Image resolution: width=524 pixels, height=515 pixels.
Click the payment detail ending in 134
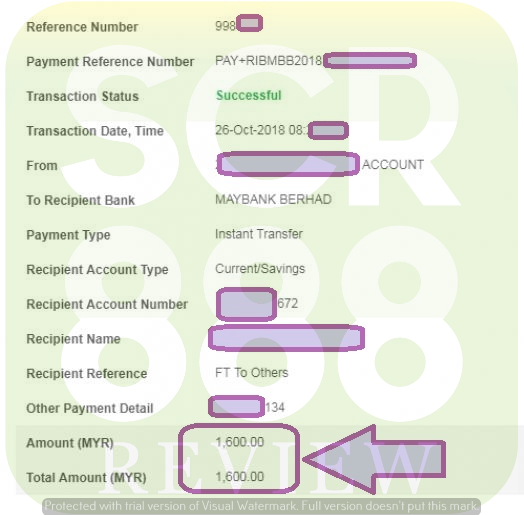click(247, 407)
